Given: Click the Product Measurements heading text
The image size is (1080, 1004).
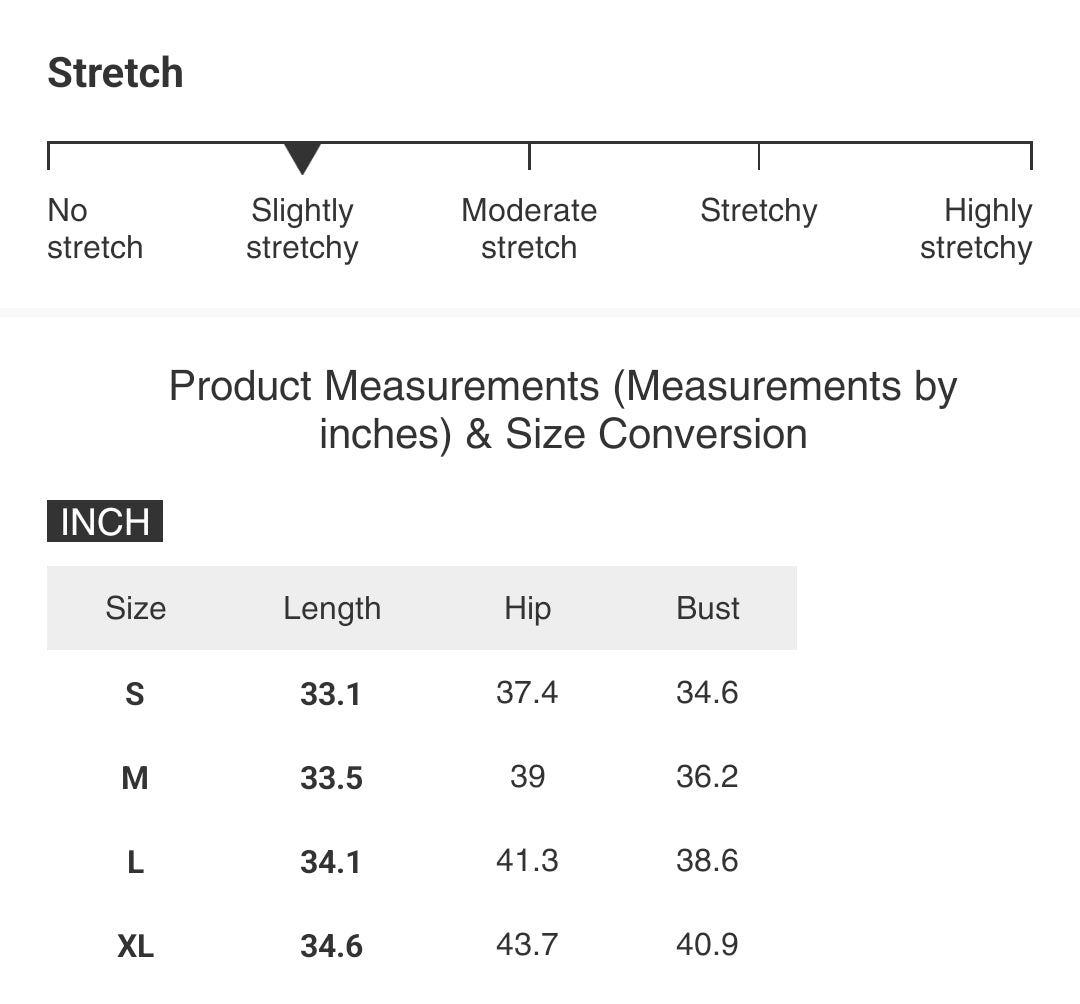Looking at the screenshot, I should pos(563,410).
